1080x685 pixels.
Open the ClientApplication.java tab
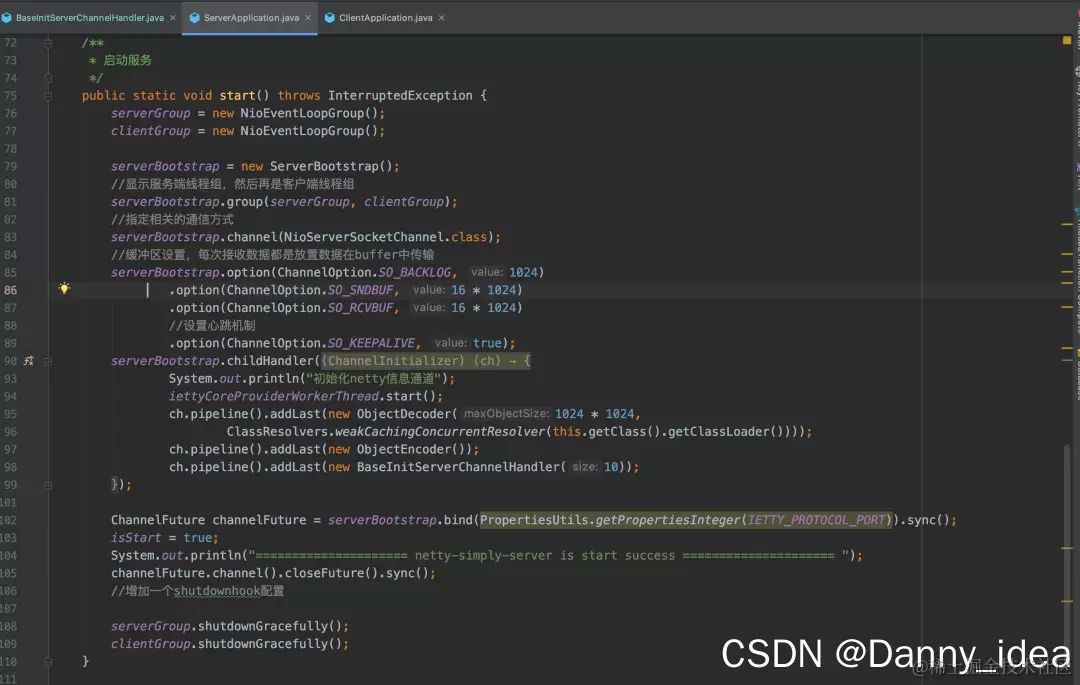385,18
